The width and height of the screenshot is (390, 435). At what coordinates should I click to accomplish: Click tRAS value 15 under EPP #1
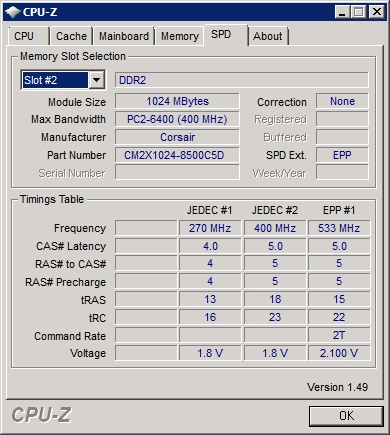point(339,299)
